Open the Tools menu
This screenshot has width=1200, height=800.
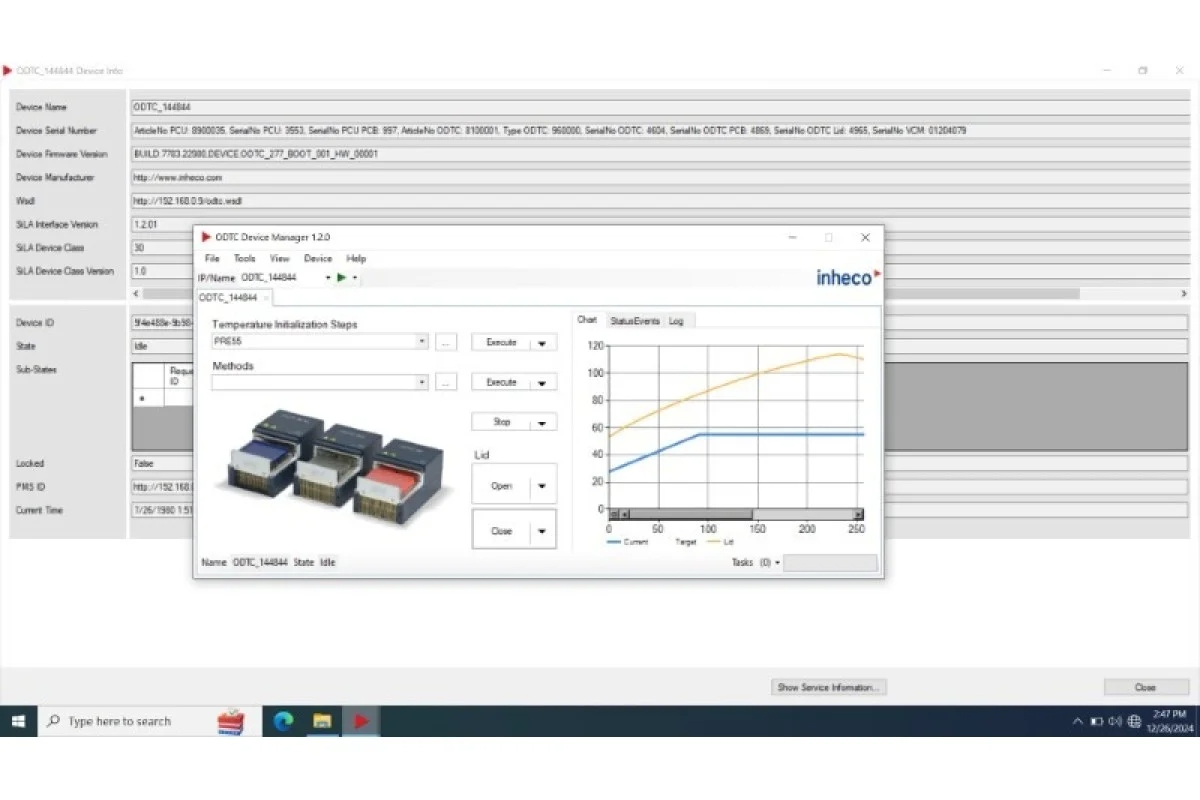click(x=244, y=258)
